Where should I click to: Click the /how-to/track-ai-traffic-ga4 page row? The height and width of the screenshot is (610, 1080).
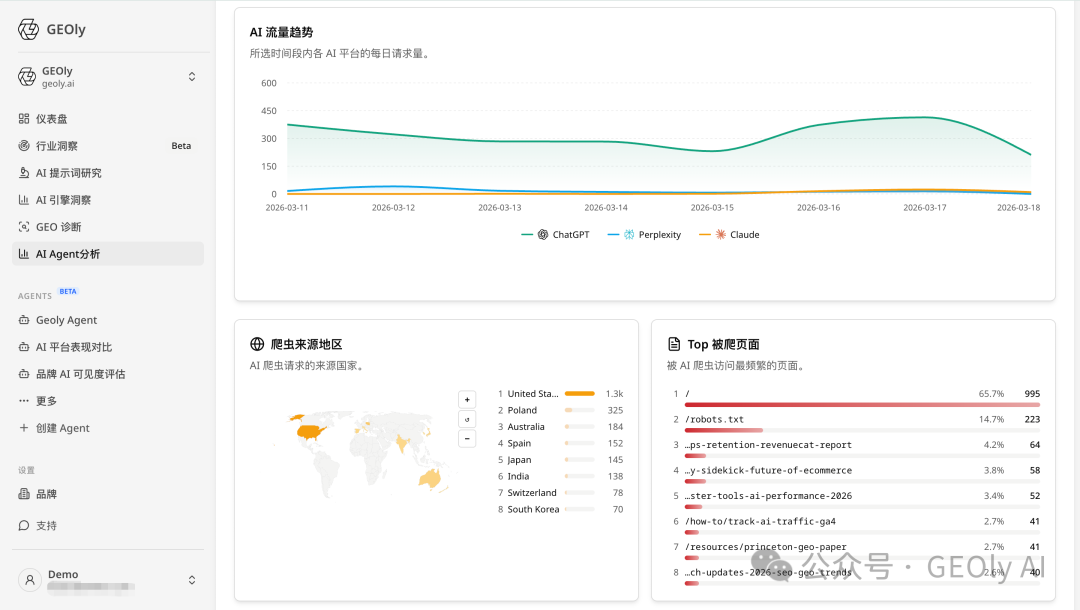tap(855, 525)
